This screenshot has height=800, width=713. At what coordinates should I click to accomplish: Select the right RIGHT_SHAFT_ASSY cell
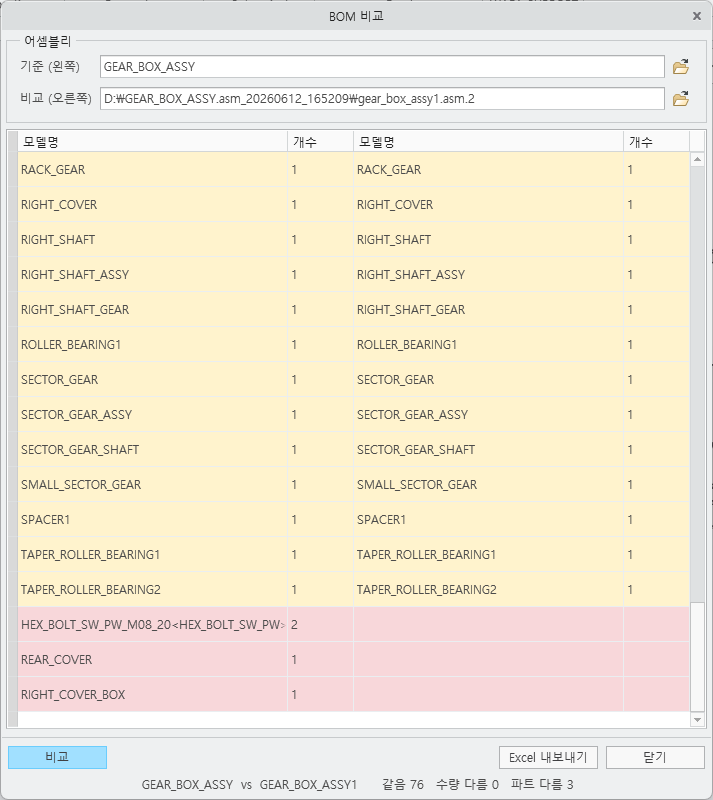[488, 274]
